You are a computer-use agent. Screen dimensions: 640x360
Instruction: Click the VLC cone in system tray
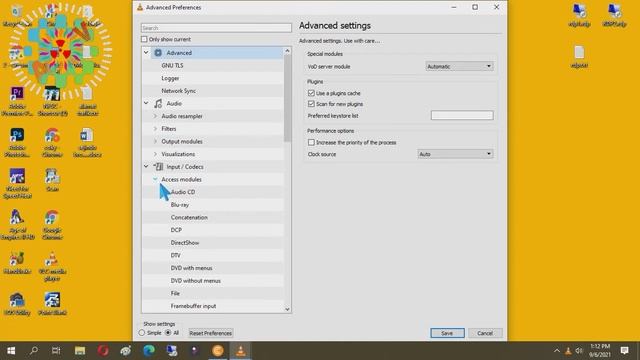tap(568, 351)
